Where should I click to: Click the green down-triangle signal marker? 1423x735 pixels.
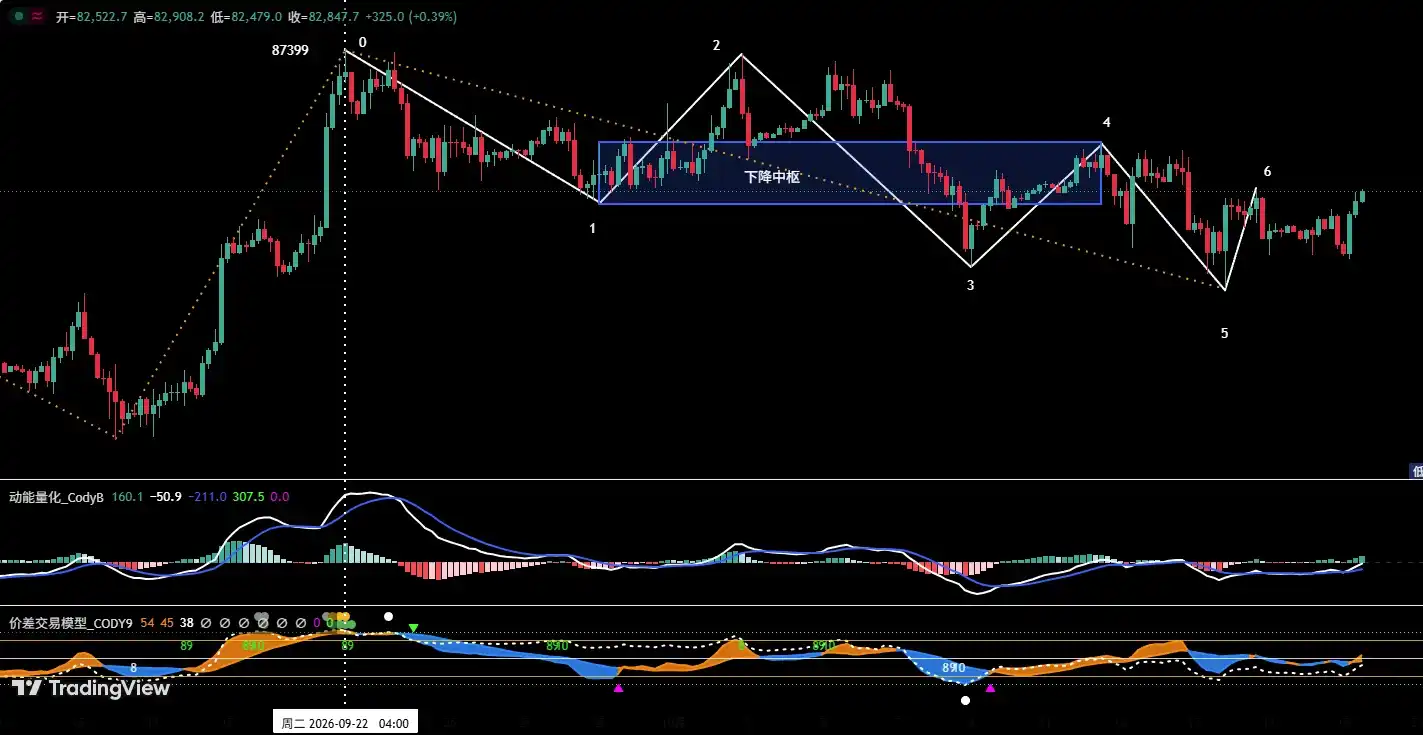pyautogui.click(x=413, y=629)
